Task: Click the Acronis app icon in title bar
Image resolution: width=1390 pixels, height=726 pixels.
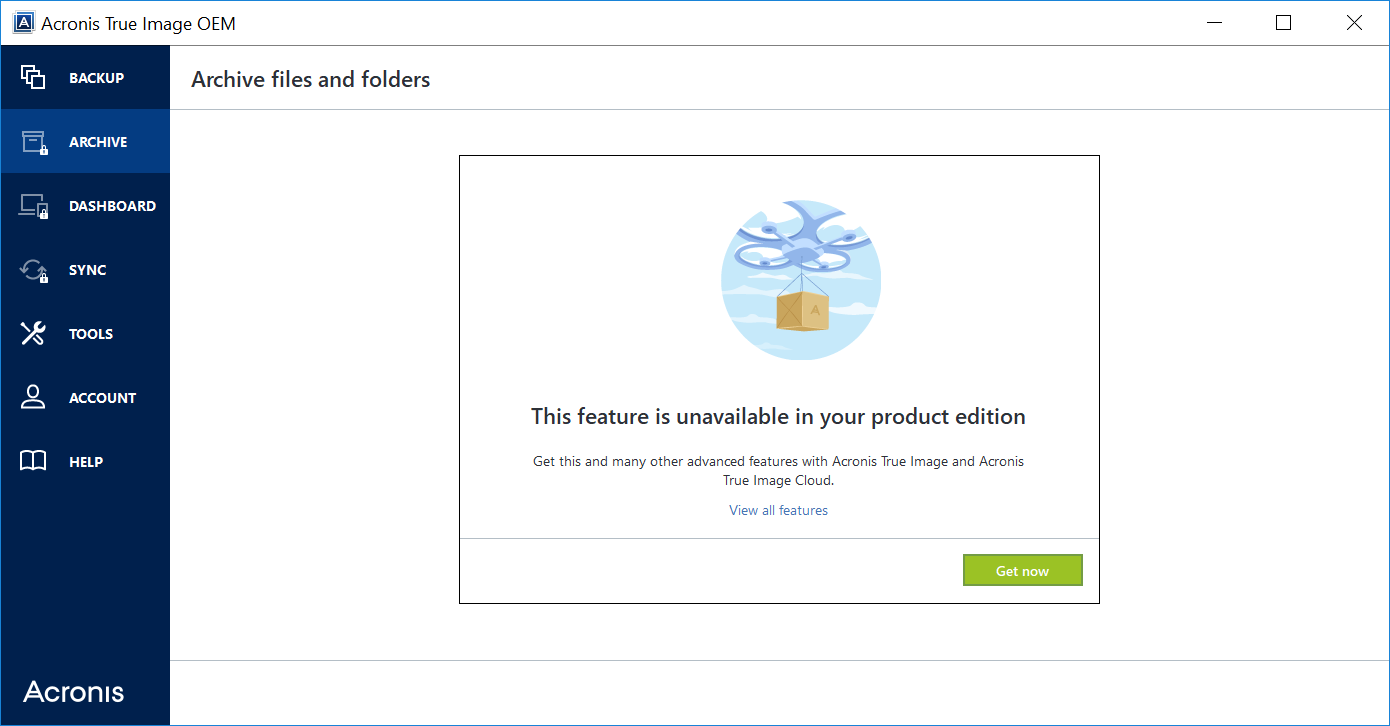Action: click(x=23, y=23)
